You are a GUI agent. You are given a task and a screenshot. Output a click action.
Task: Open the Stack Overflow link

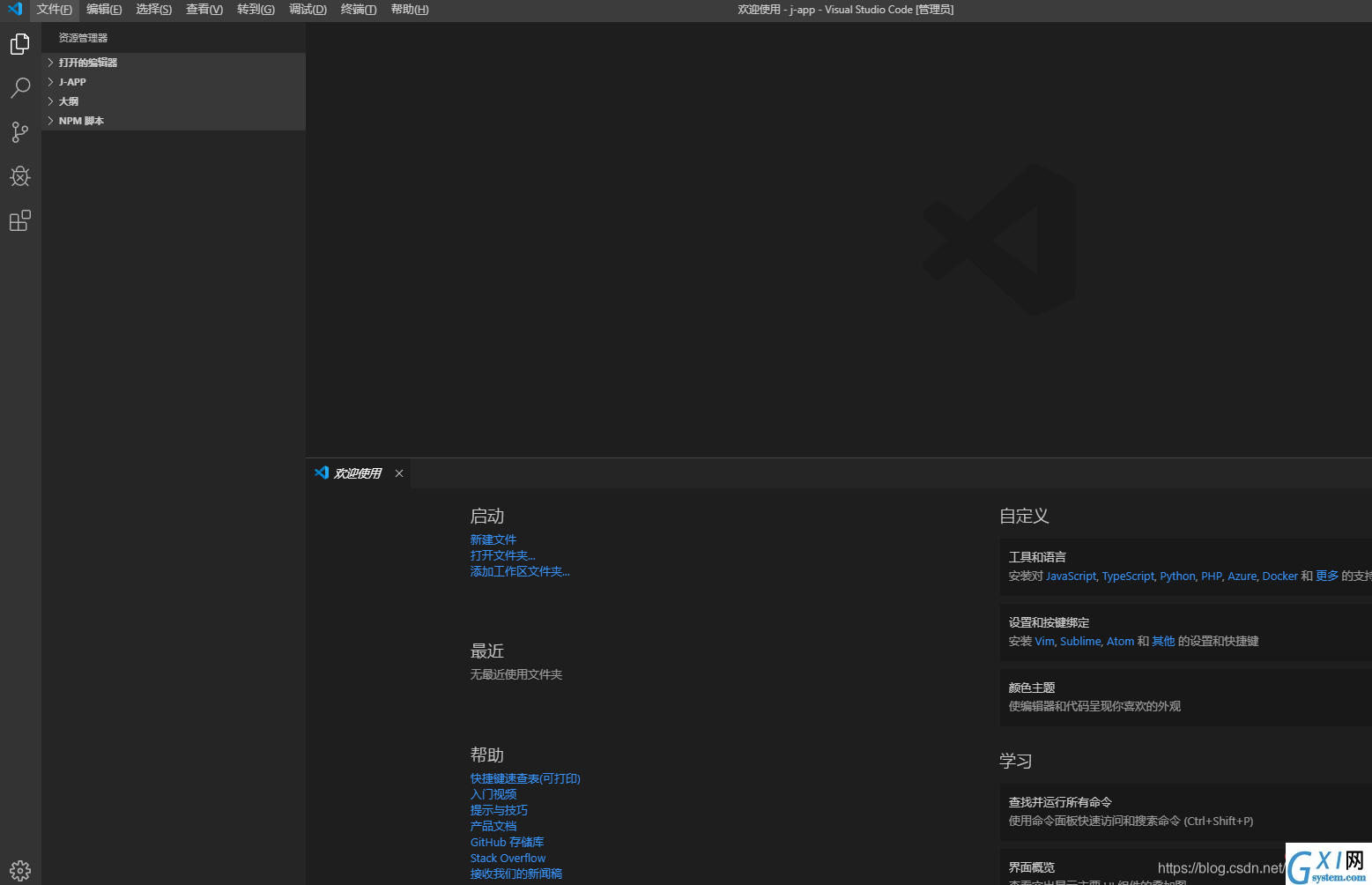click(508, 858)
